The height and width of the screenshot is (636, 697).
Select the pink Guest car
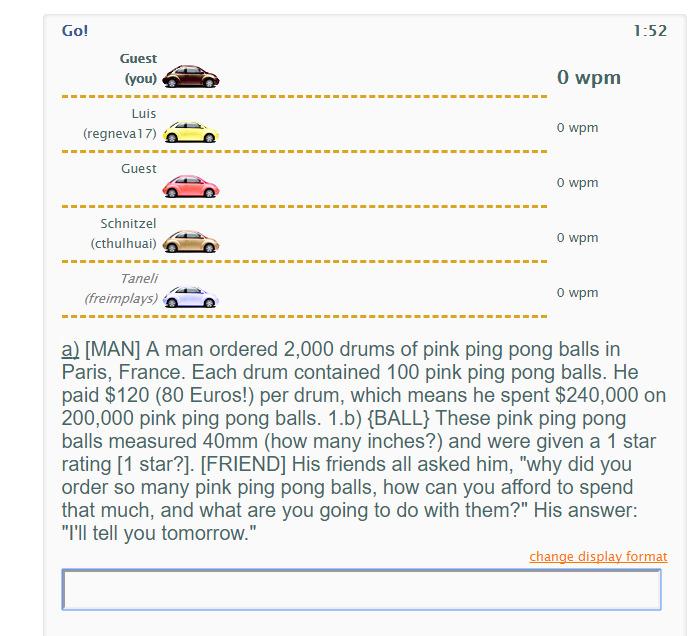(191, 187)
